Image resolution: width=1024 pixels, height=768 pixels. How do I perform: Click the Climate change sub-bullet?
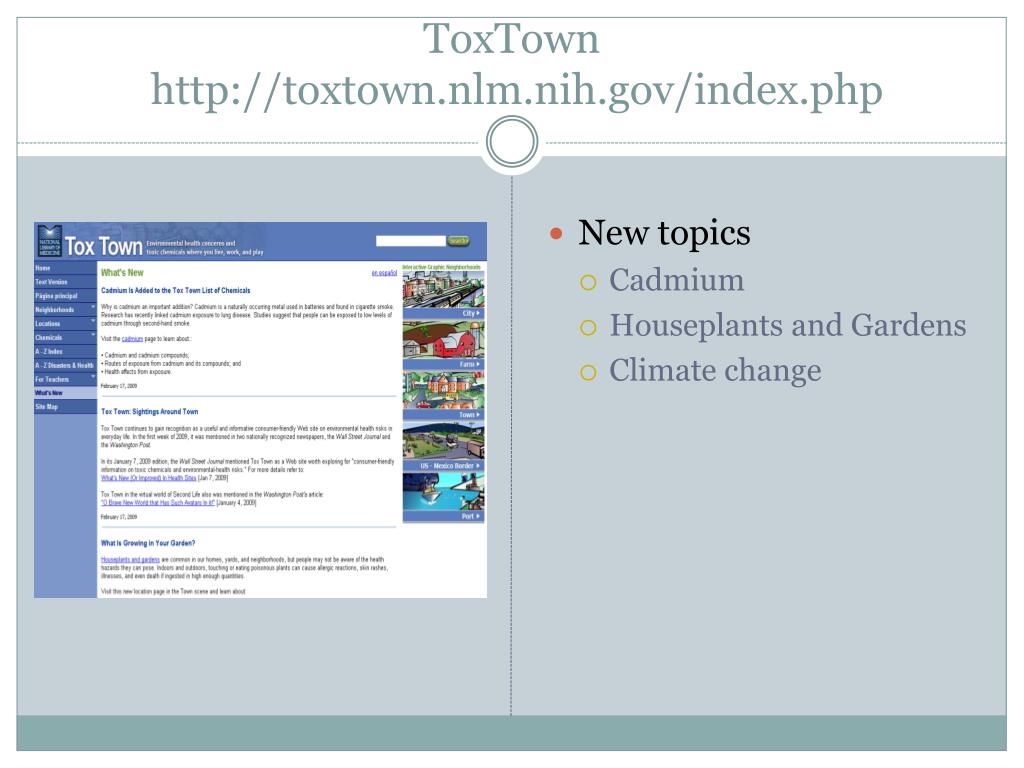(715, 371)
